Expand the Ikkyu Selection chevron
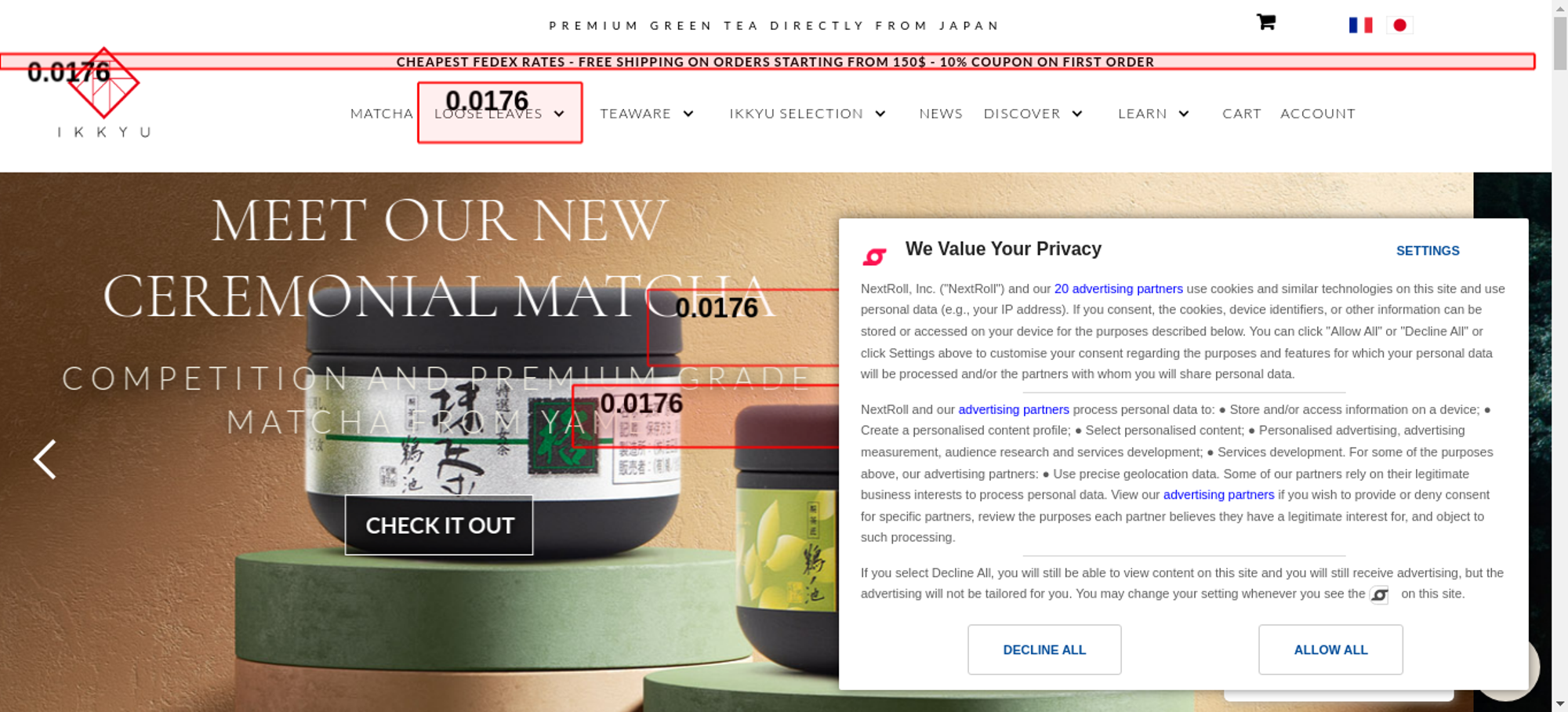This screenshot has height=712, width=1568. click(880, 114)
